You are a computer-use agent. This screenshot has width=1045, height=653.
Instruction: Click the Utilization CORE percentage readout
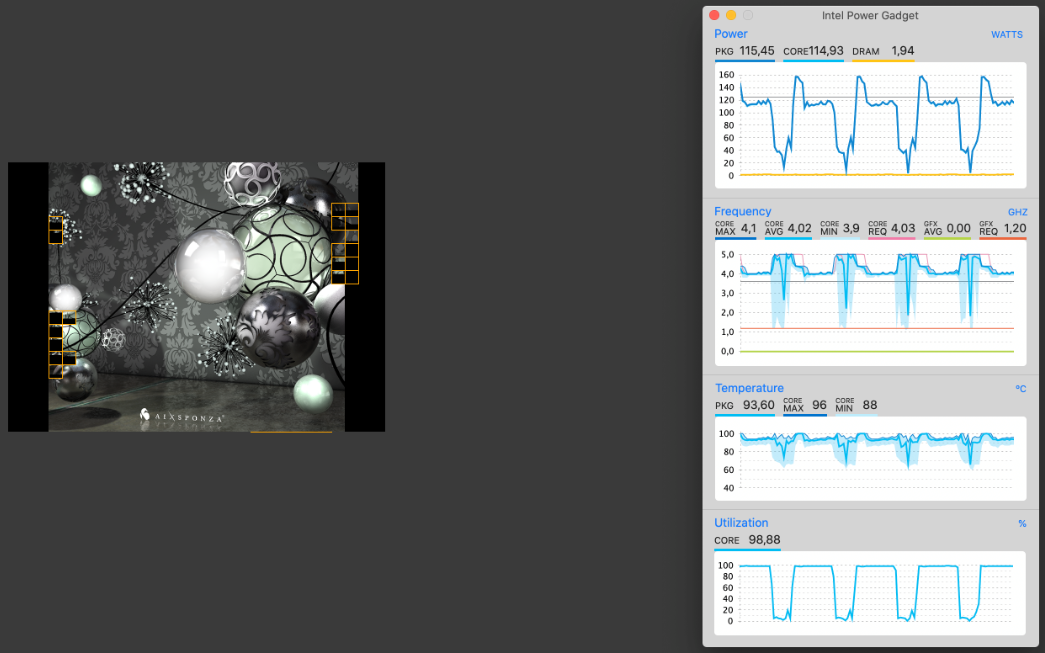(x=747, y=540)
